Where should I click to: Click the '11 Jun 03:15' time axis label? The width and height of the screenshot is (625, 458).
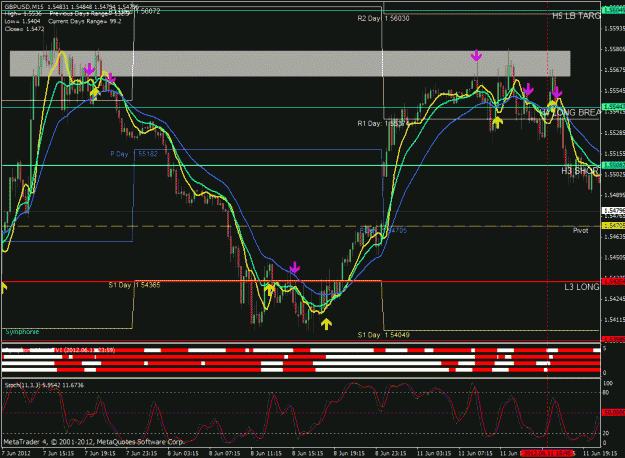point(434,454)
